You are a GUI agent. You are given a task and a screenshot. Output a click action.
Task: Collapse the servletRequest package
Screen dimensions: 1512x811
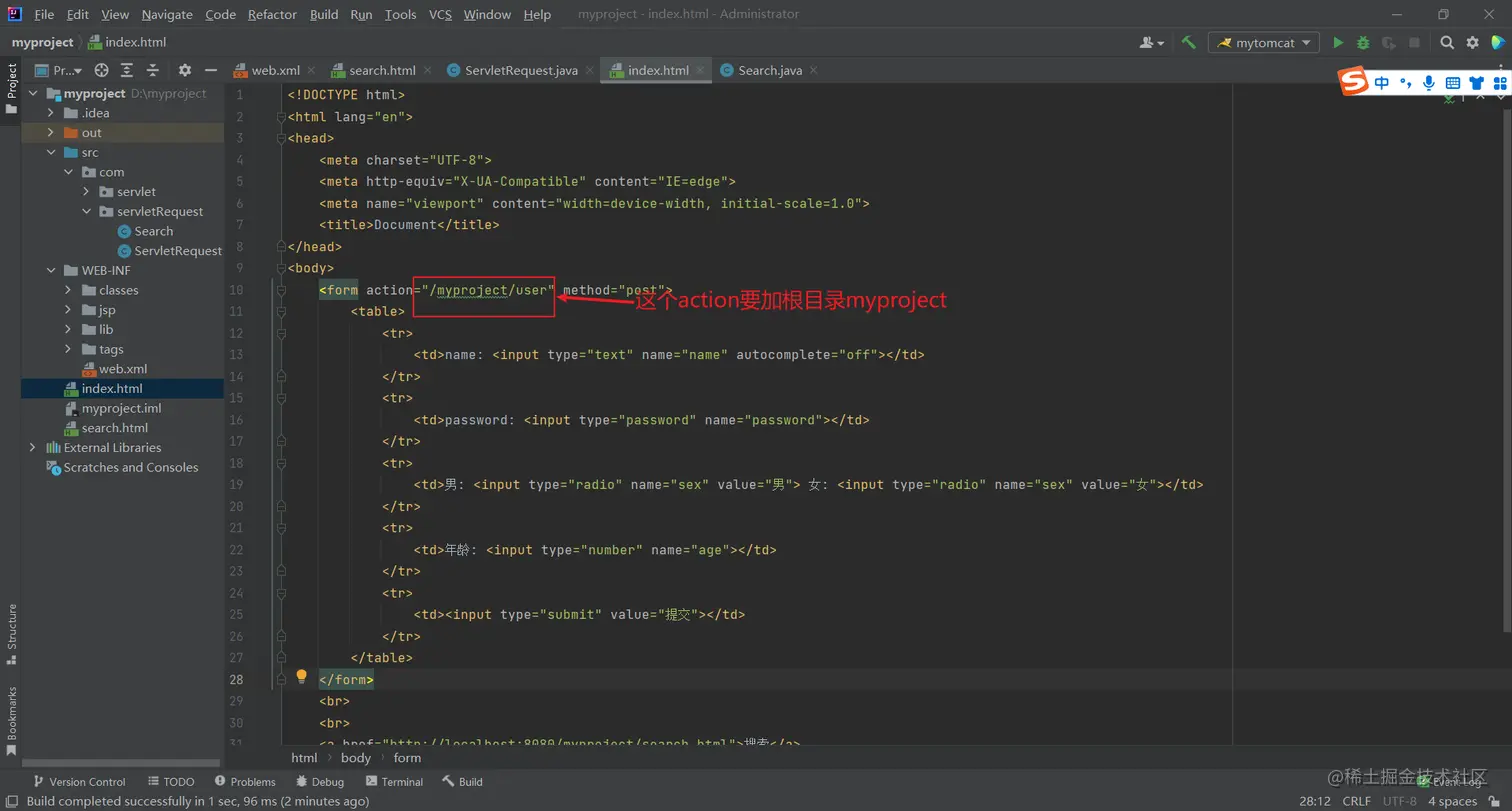click(87, 211)
